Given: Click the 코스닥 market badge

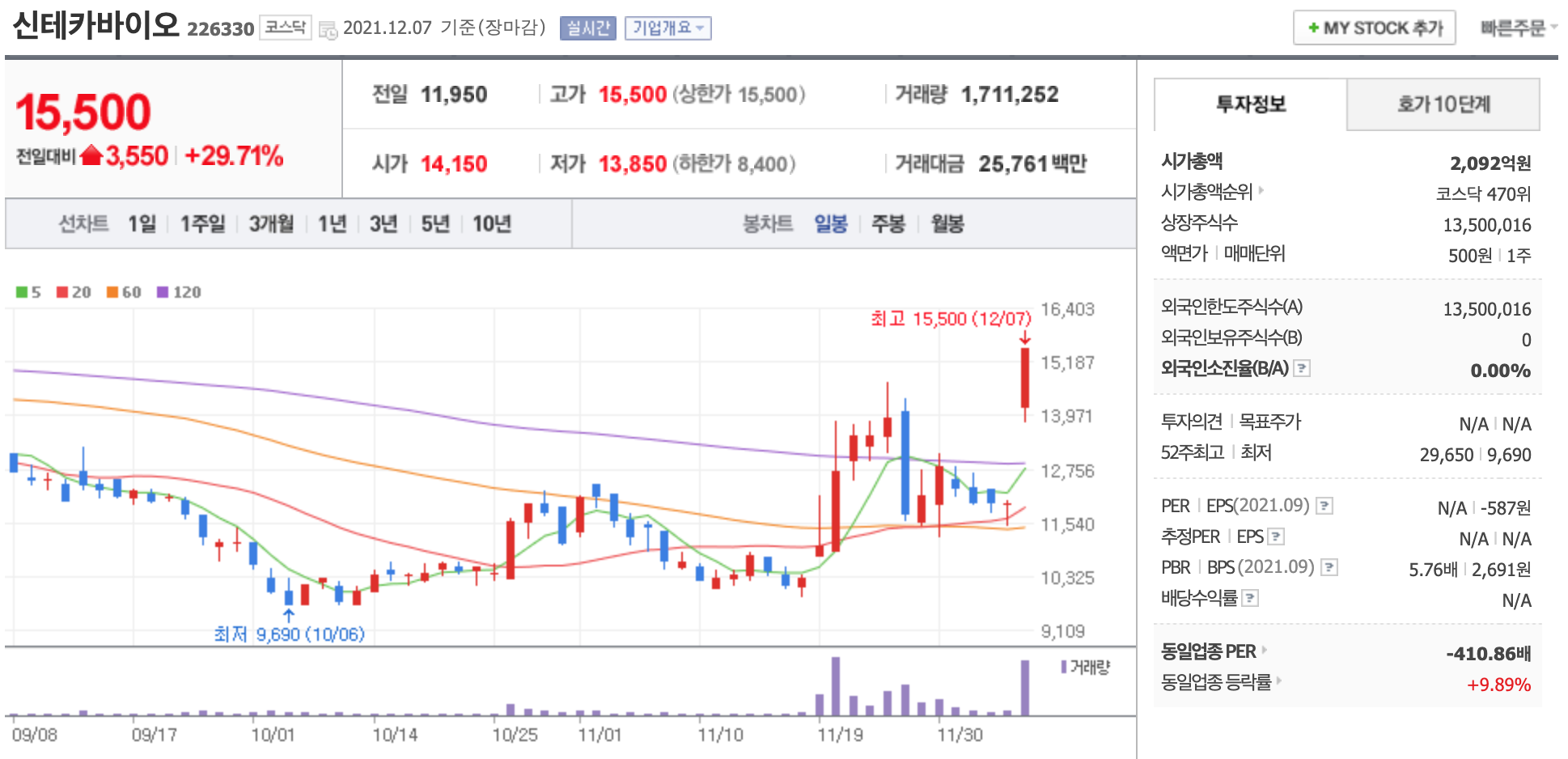Looking at the screenshot, I should coord(286,28).
